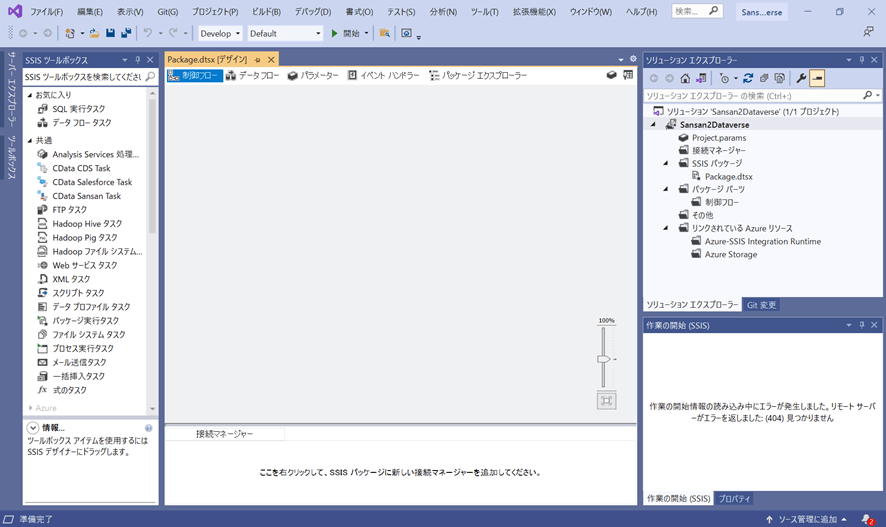
Task: Click the Home icon in Solution Explorer
Action: (x=685, y=78)
